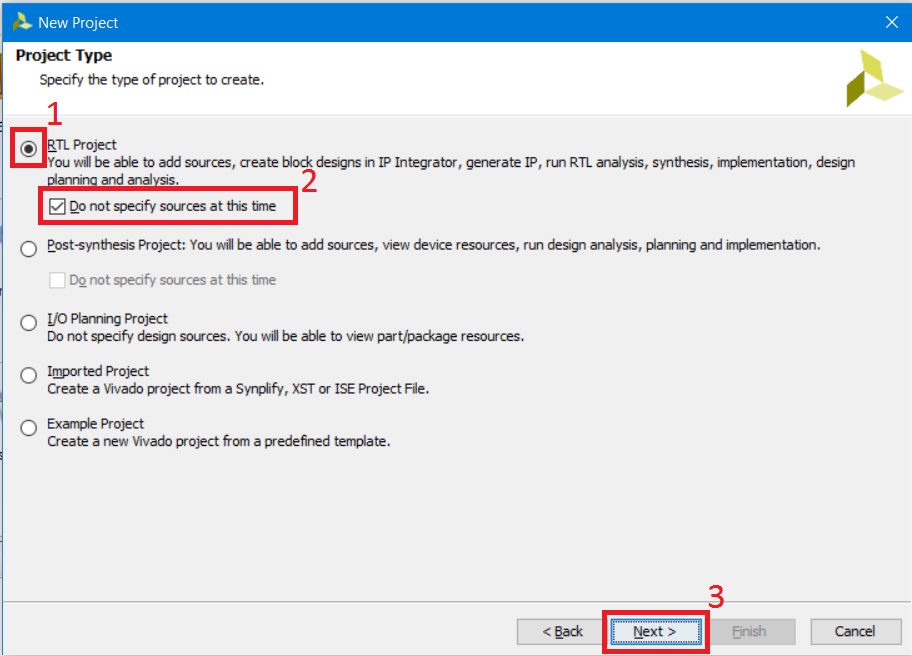Click the Vivado app icon in title bar
Image resolution: width=912 pixels, height=656 pixels.
[21, 21]
